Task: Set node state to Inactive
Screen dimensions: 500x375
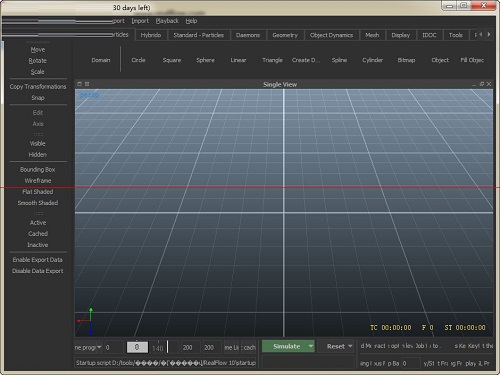Action: click(x=38, y=245)
